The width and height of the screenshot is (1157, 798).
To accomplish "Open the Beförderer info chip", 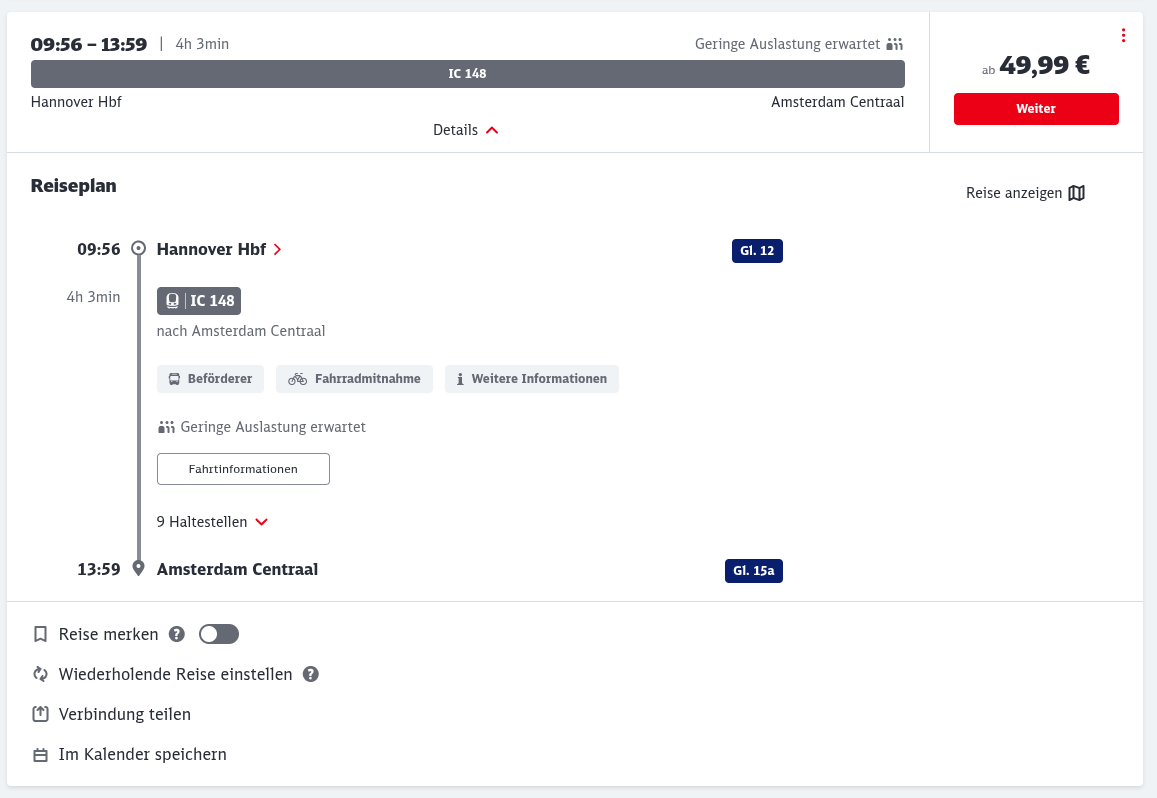I will pos(210,379).
